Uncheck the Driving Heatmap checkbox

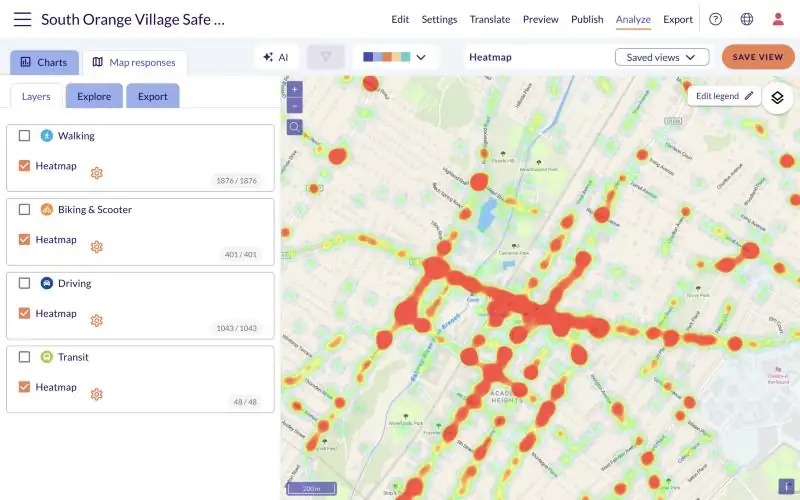tap(24, 313)
